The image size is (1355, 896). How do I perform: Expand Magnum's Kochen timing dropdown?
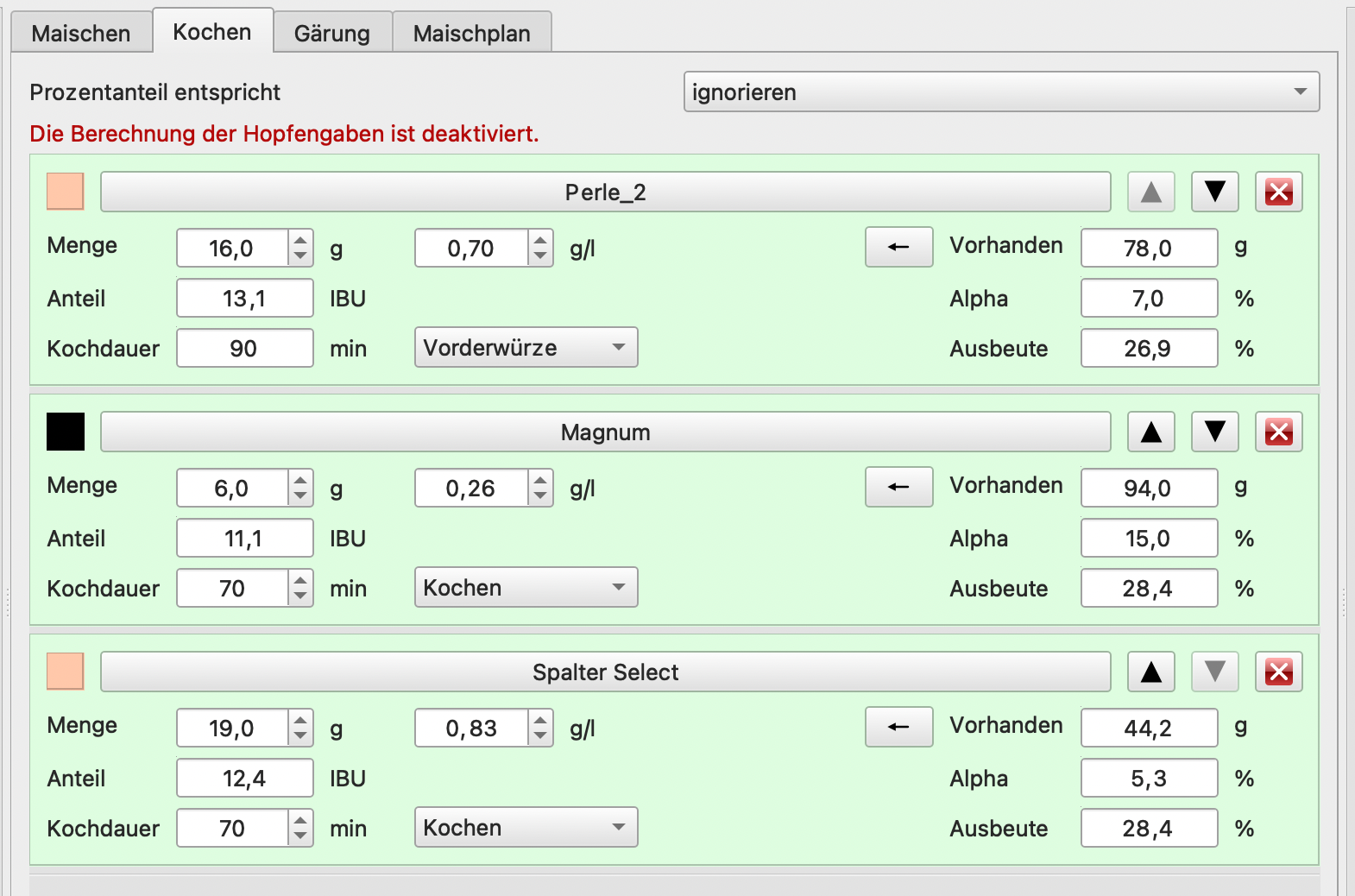point(526,587)
